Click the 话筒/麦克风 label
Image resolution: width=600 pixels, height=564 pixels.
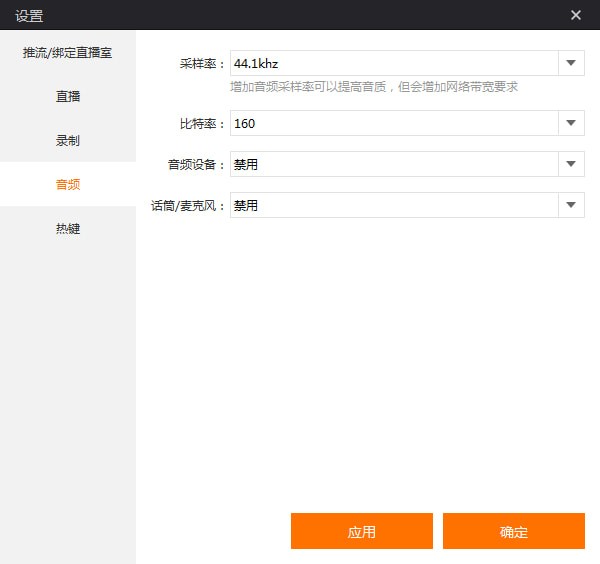188,205
